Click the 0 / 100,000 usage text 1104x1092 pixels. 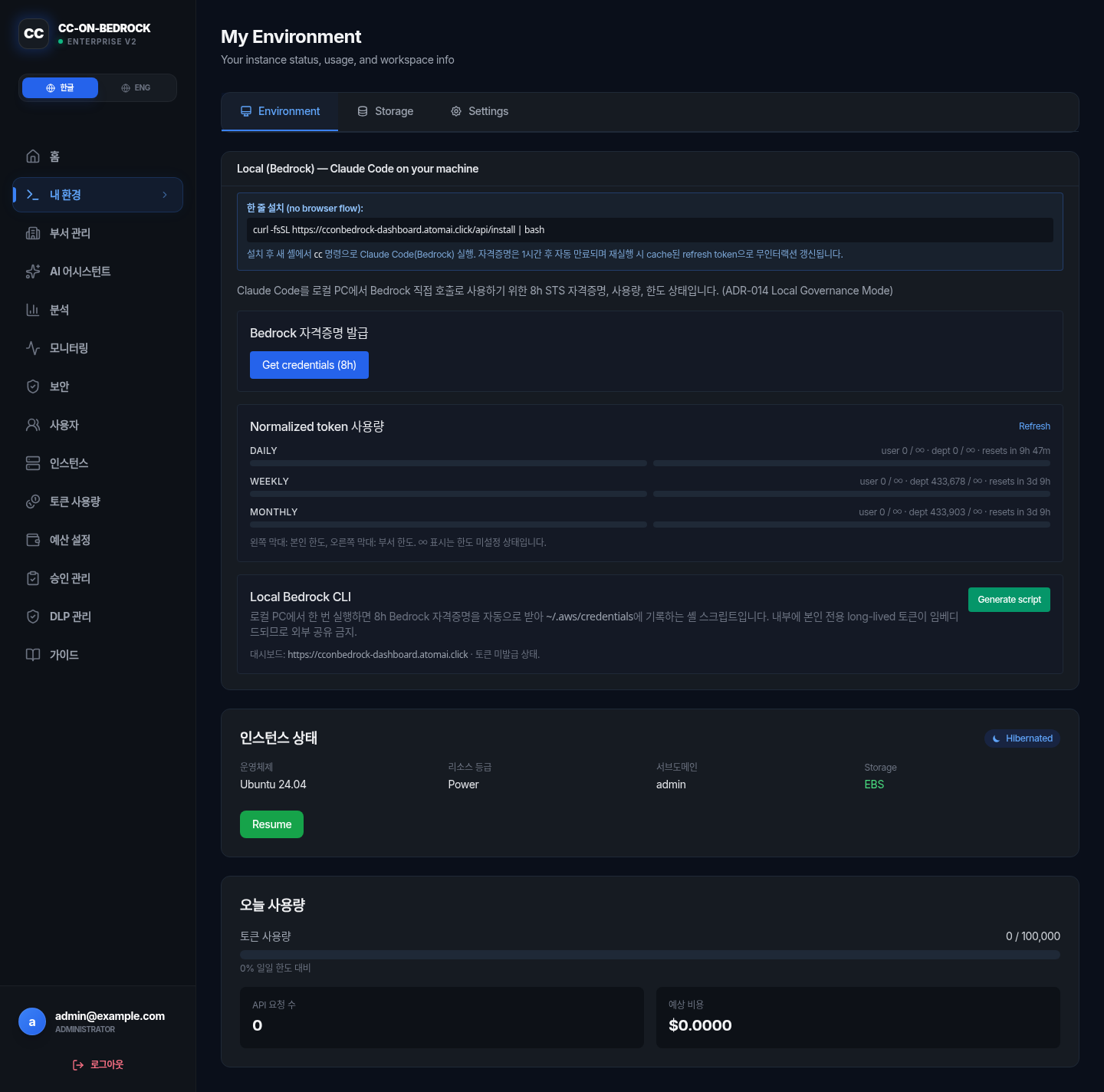(x=1033, y=936)
